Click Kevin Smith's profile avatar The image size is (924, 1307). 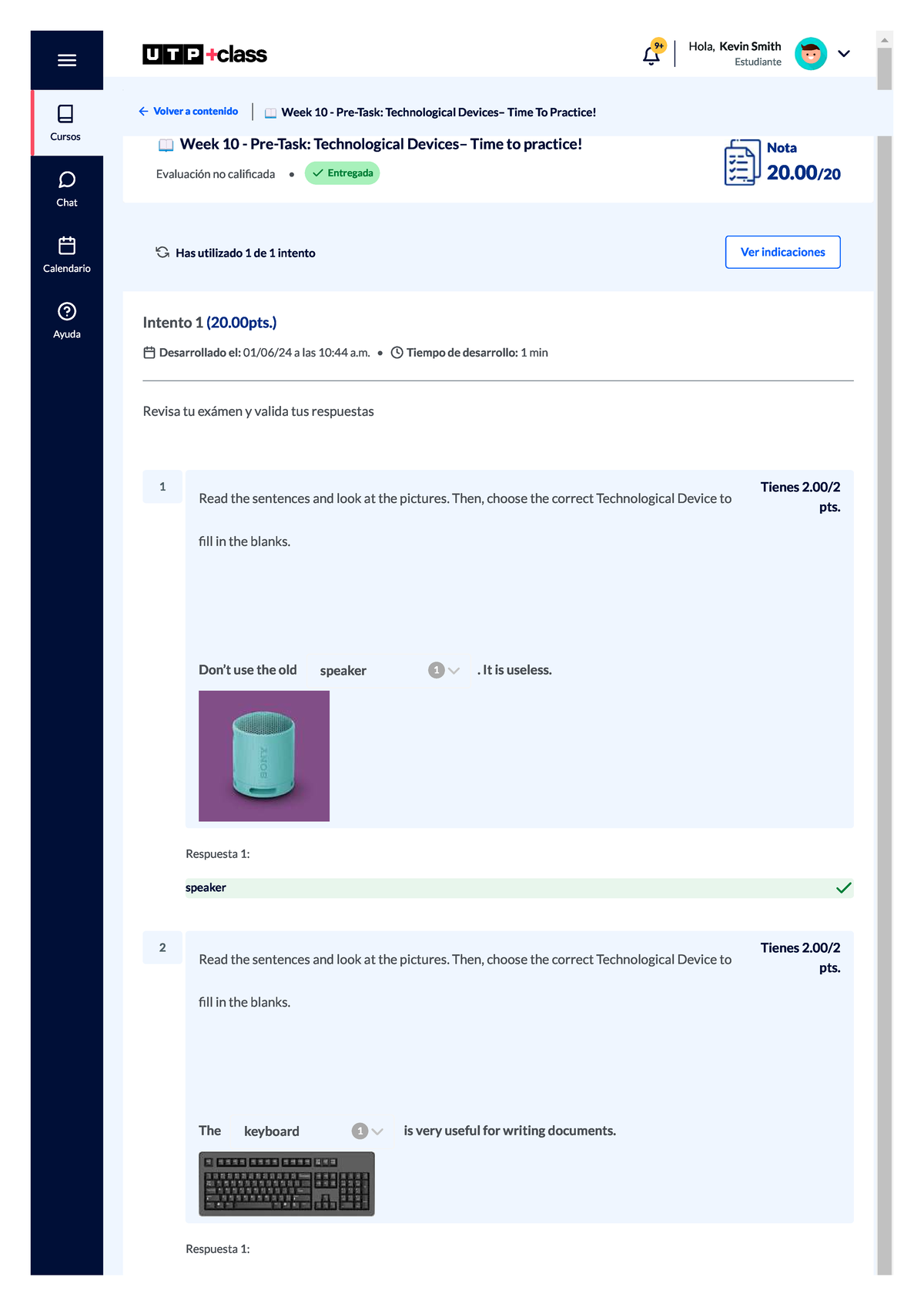tap(810, 54)
